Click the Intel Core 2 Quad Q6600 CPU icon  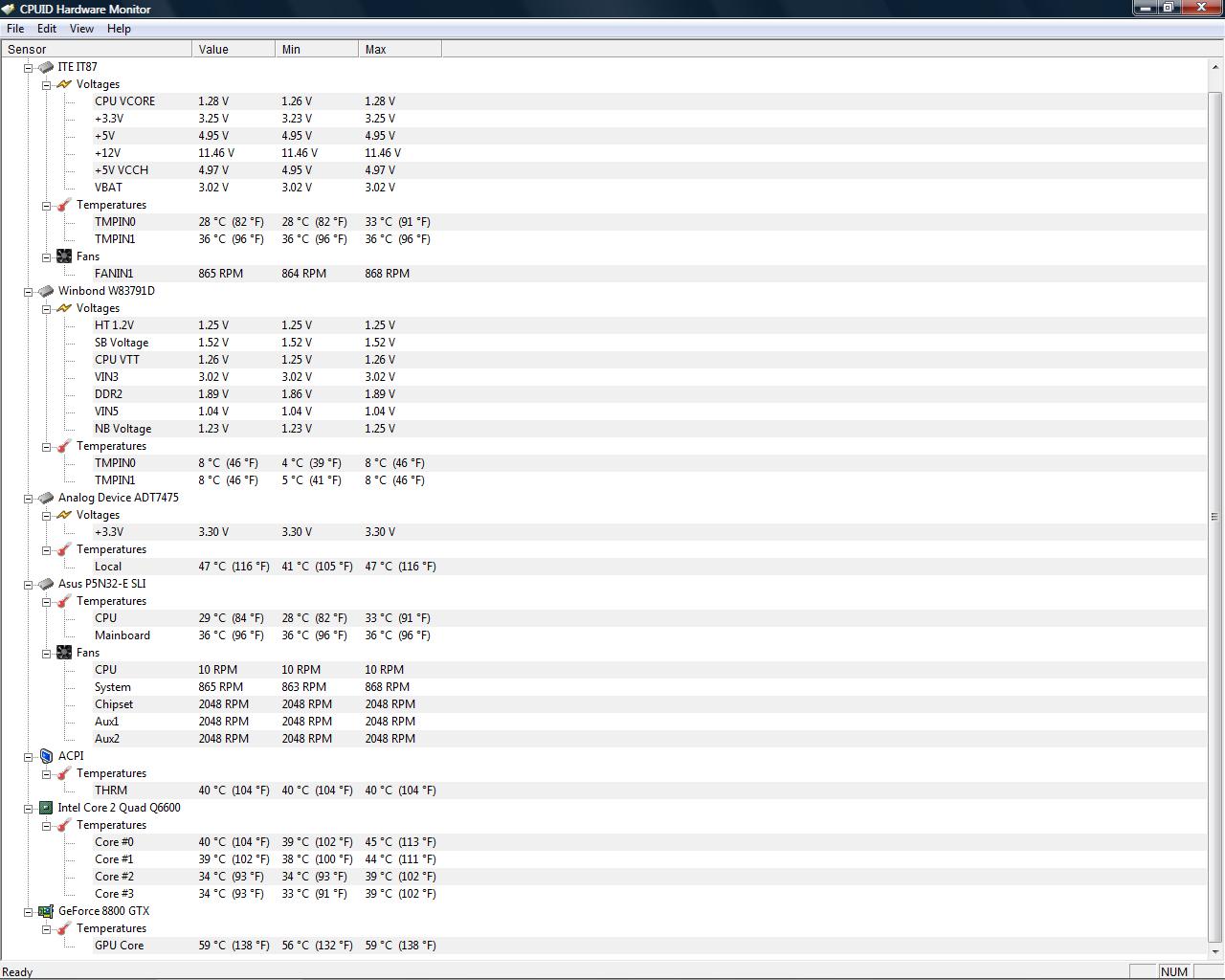click(45, 808)
